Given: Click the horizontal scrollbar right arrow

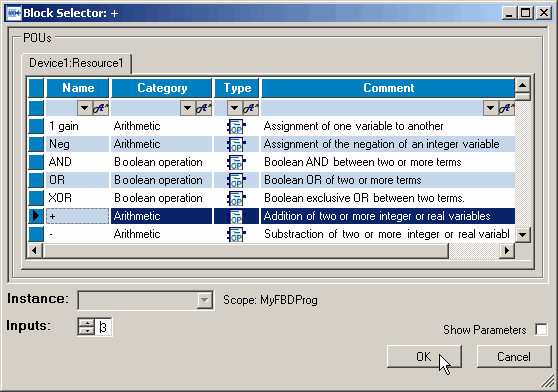Looking at the screenshot, I should click(x=506, y=250).
